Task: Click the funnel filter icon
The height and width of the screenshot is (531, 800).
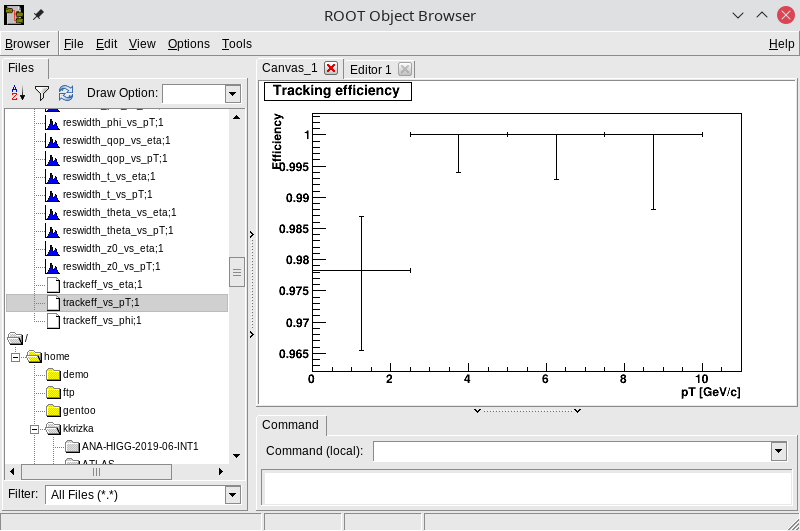Action: [42, 93]
